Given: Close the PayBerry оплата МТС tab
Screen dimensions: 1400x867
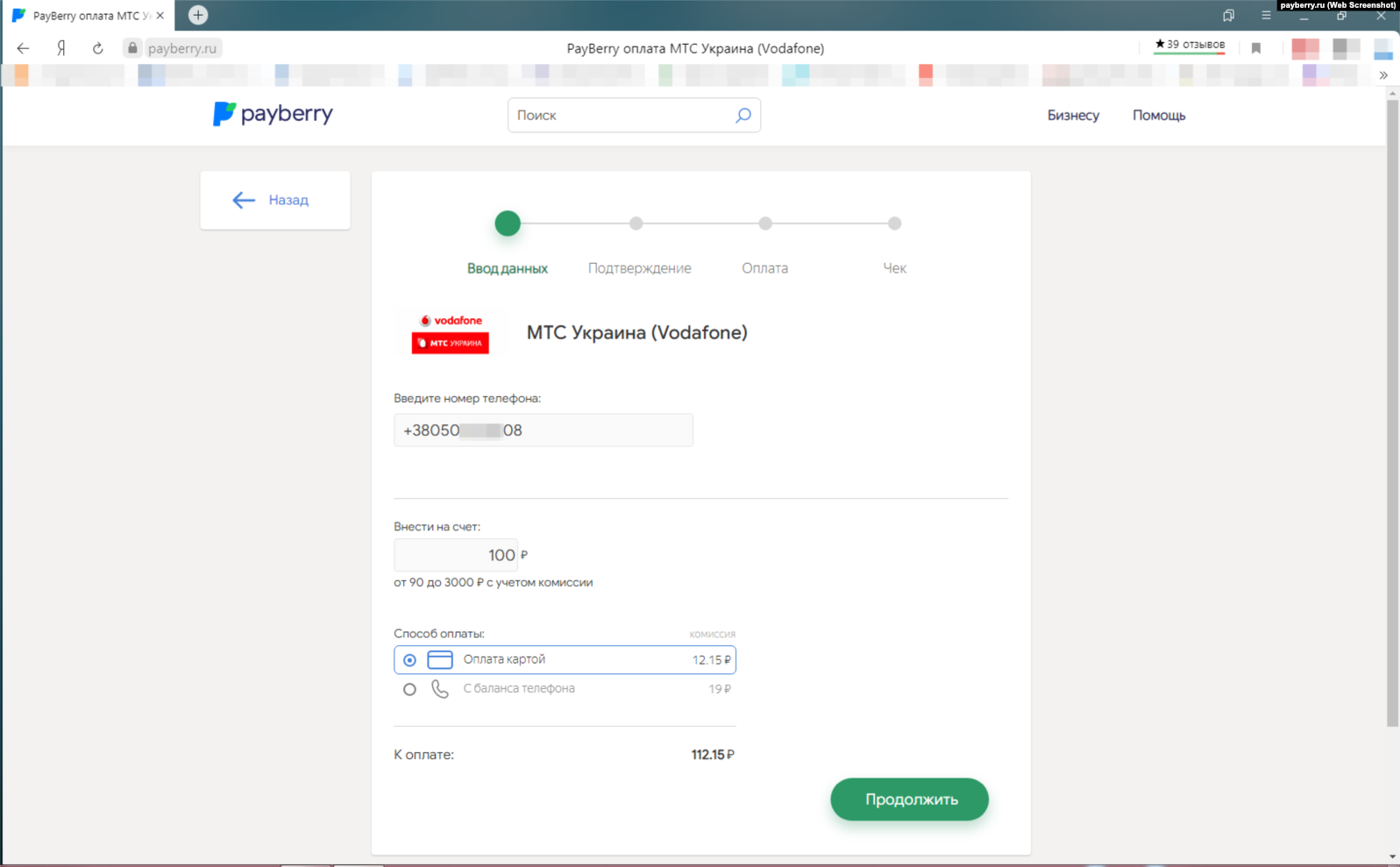Looking at the screenshot, I should [x=160, y=16].
